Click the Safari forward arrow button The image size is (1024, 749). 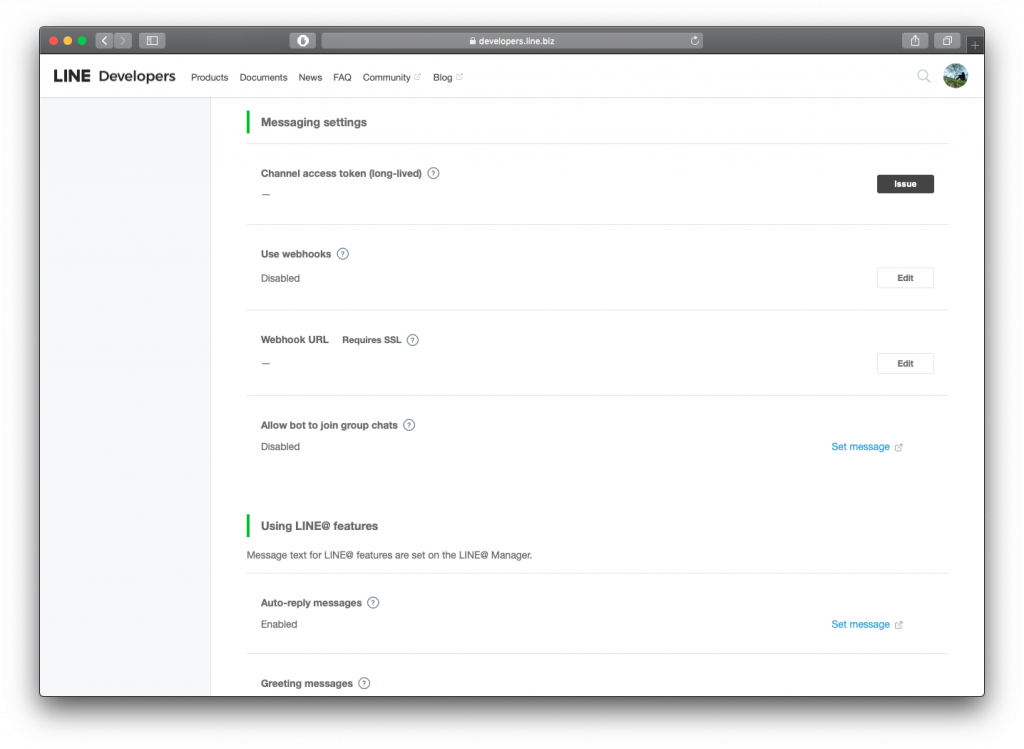tap(123, 40)
